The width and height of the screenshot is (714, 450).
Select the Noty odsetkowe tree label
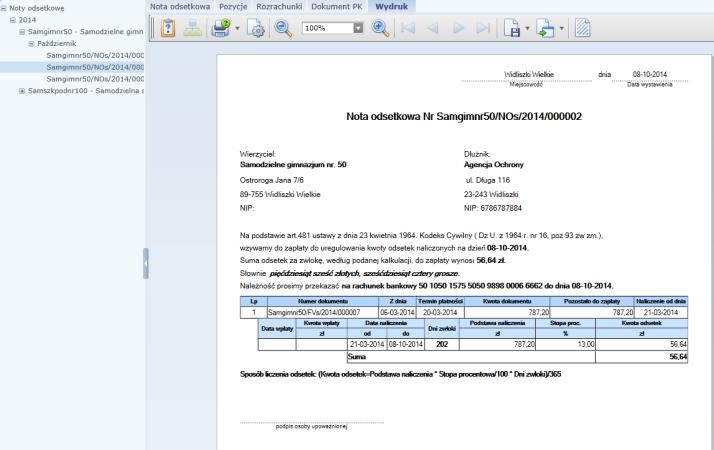coord(37,8)
